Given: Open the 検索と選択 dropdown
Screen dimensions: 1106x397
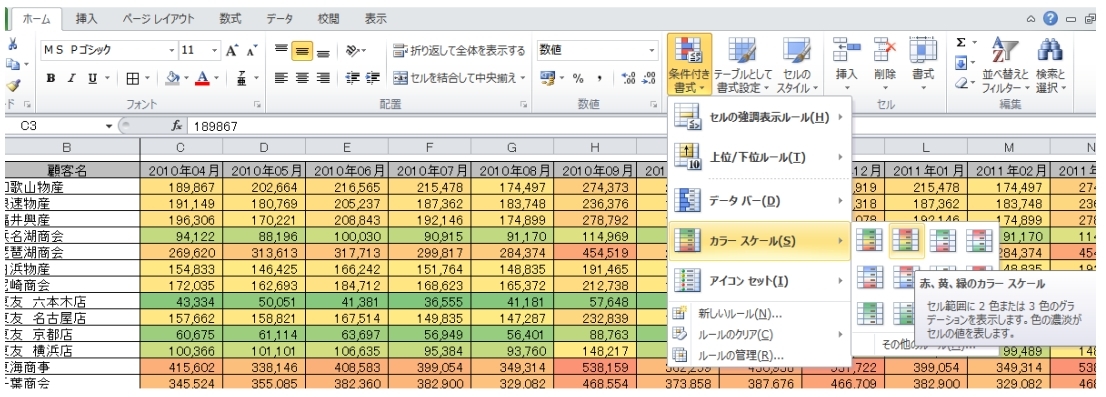Looking at the screenshot, I should [x=1051, y=64].
